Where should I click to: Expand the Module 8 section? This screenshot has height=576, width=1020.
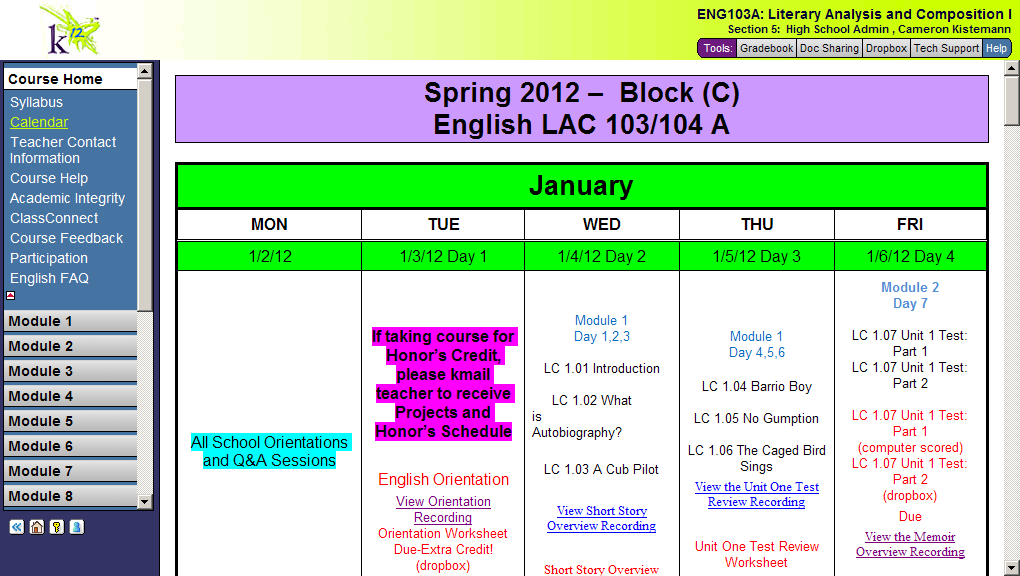pyautogui.click(x=68, y=496)
